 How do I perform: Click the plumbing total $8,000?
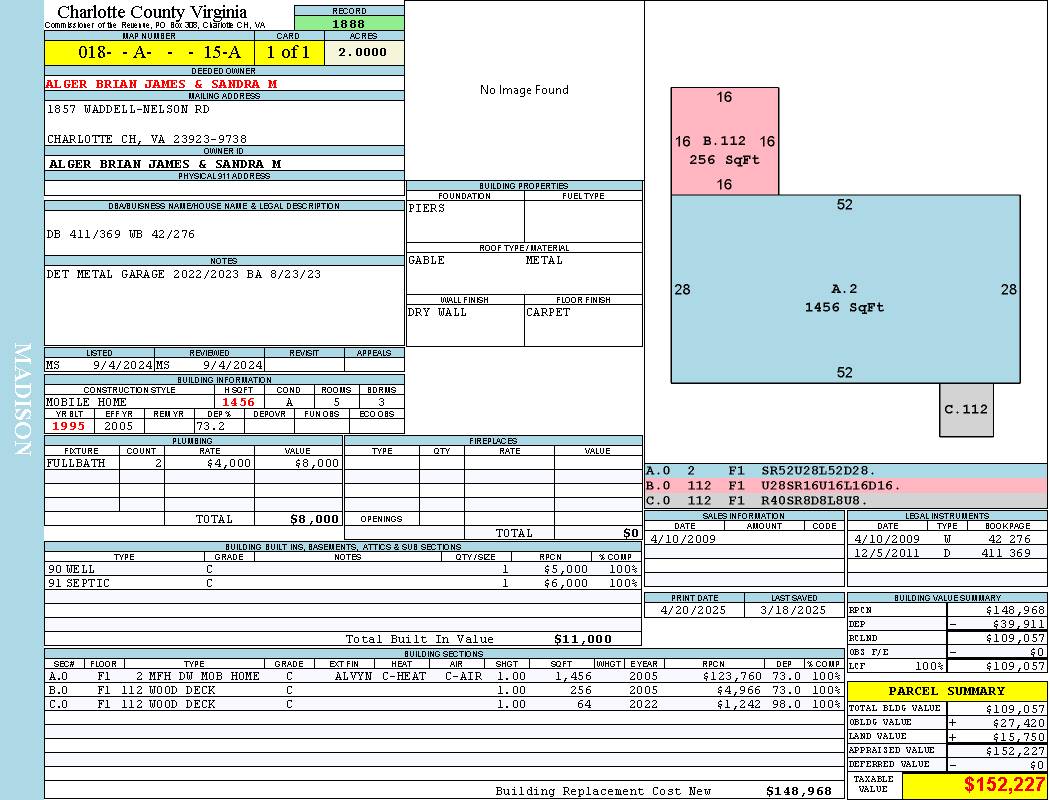click(314, 519)
